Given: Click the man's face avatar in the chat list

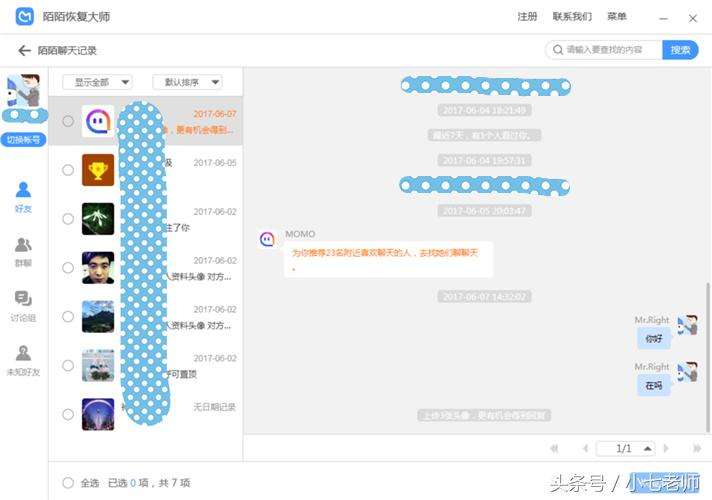Looking at the screenshot, I should point(98,267).
